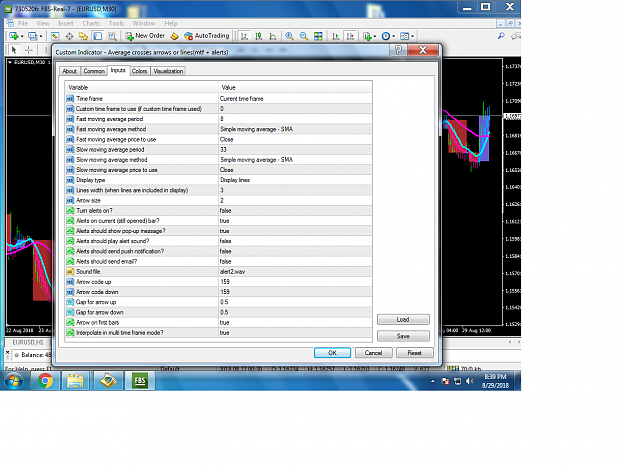625x468 pixels.
Task: Click the Zoom In magnifier icon
Action: (289, 36)
